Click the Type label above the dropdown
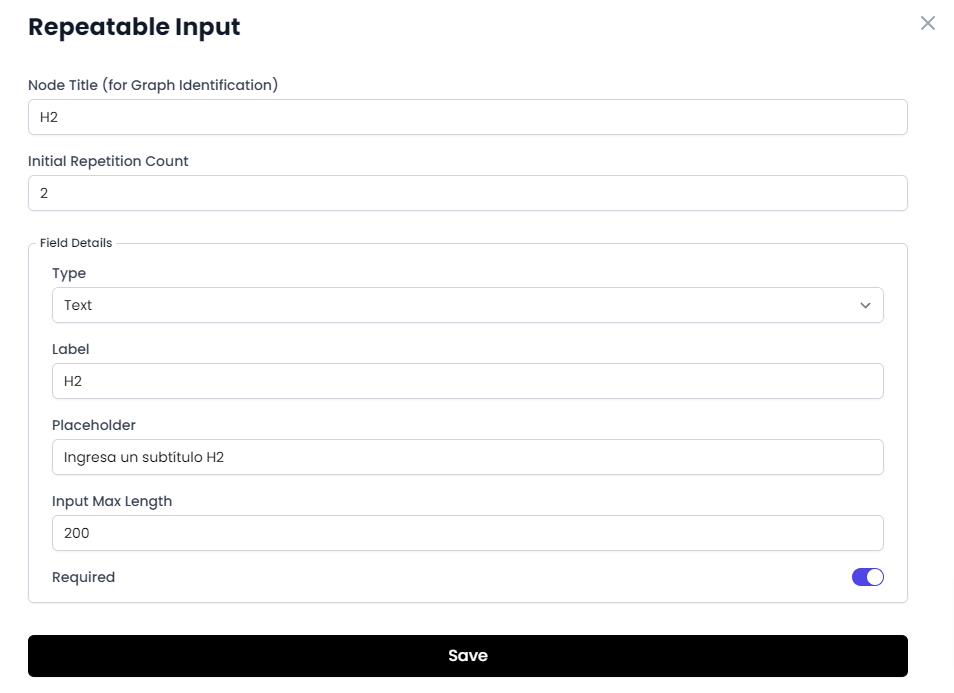This screenshot has height=693, width=954. tap(69, 274)
